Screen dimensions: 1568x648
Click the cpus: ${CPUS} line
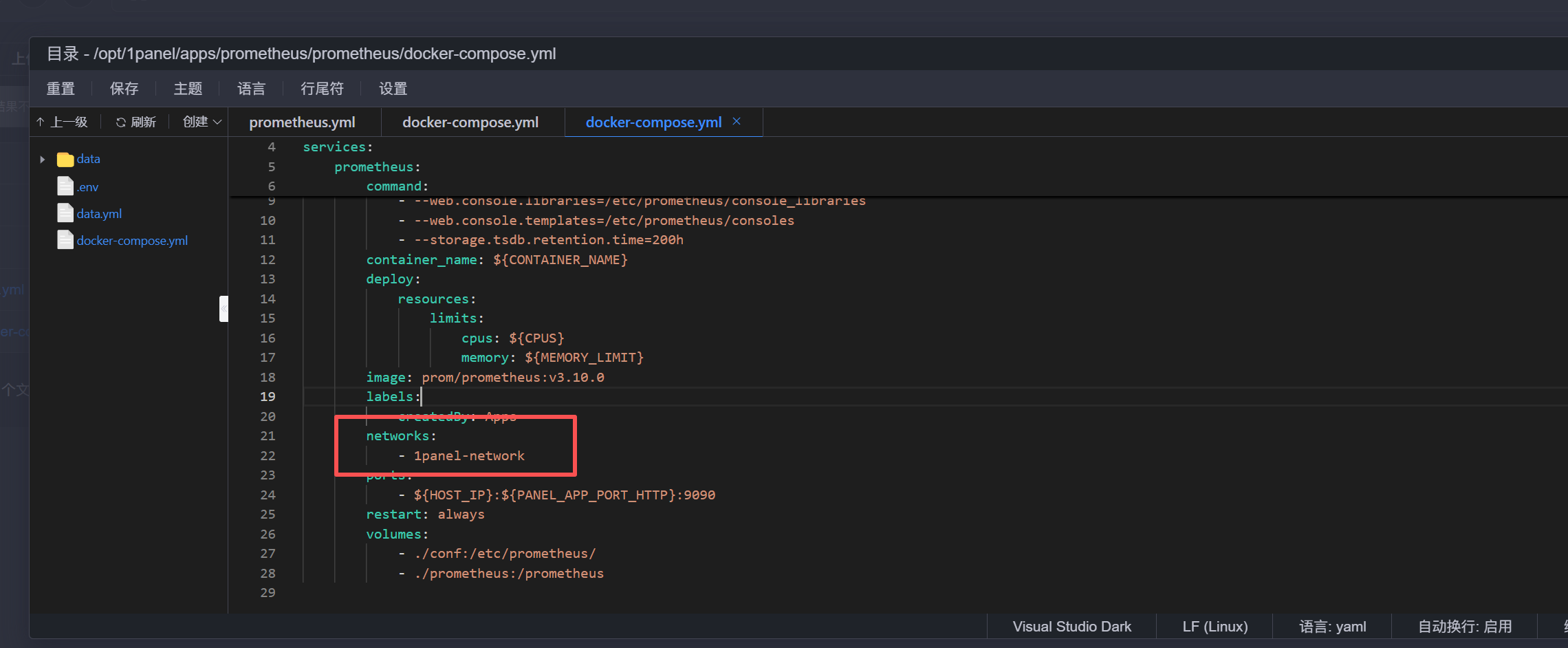point(512,338)
